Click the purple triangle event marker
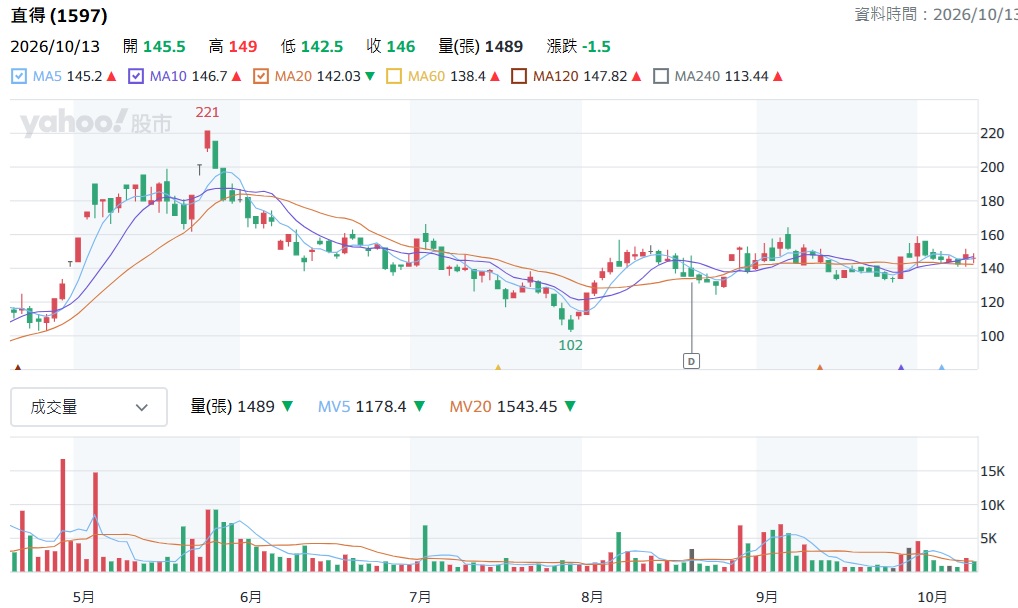This screenshot has height=608, width=1018. [900, 367]
